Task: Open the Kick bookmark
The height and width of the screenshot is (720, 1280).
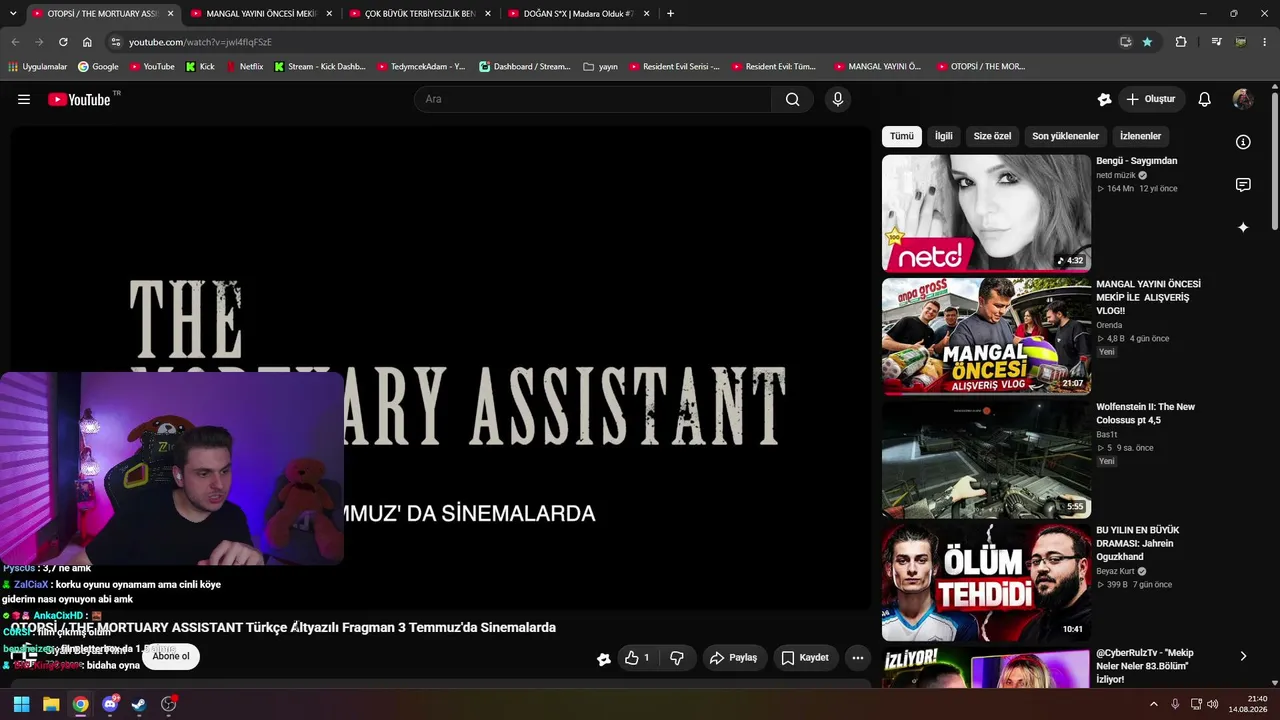Action: [200, 66]
